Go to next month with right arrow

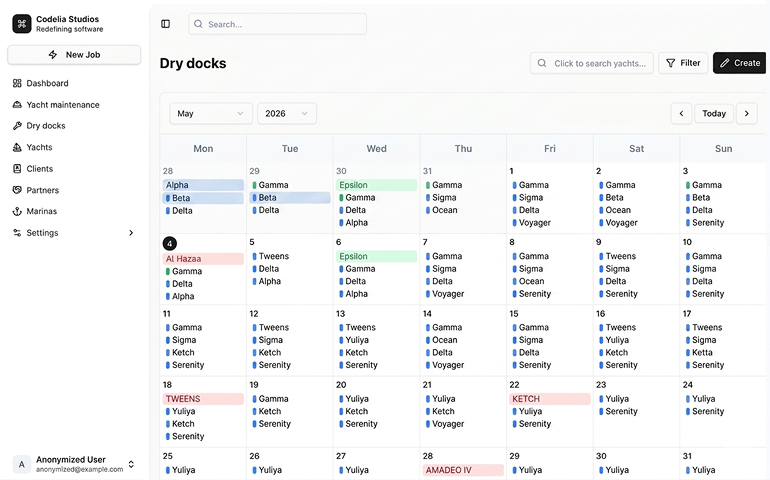746,113
